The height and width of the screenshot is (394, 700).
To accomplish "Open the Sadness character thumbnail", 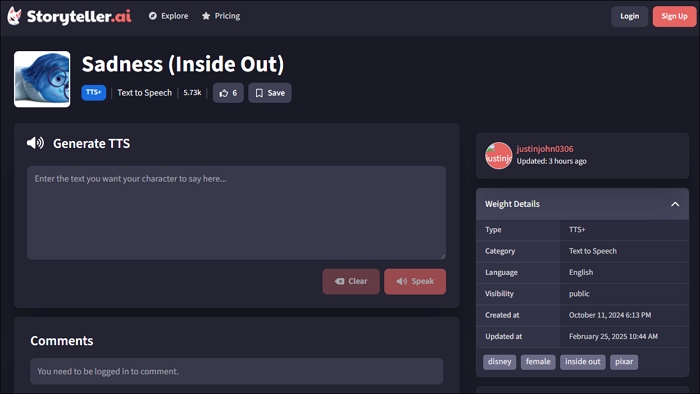I will [x=42, y=79].
